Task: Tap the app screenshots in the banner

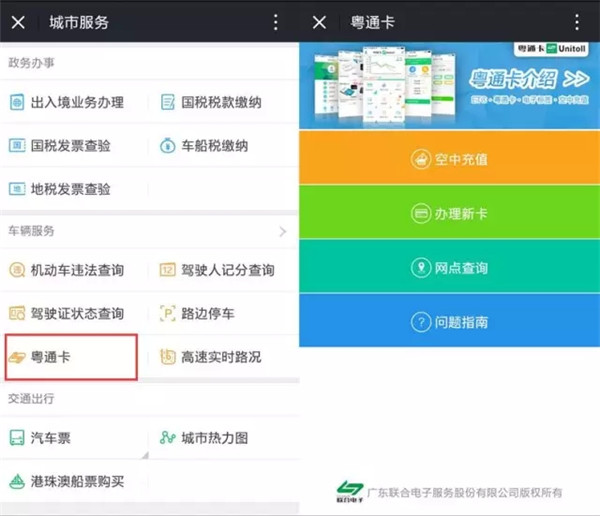Action: [x=385, y=85]
